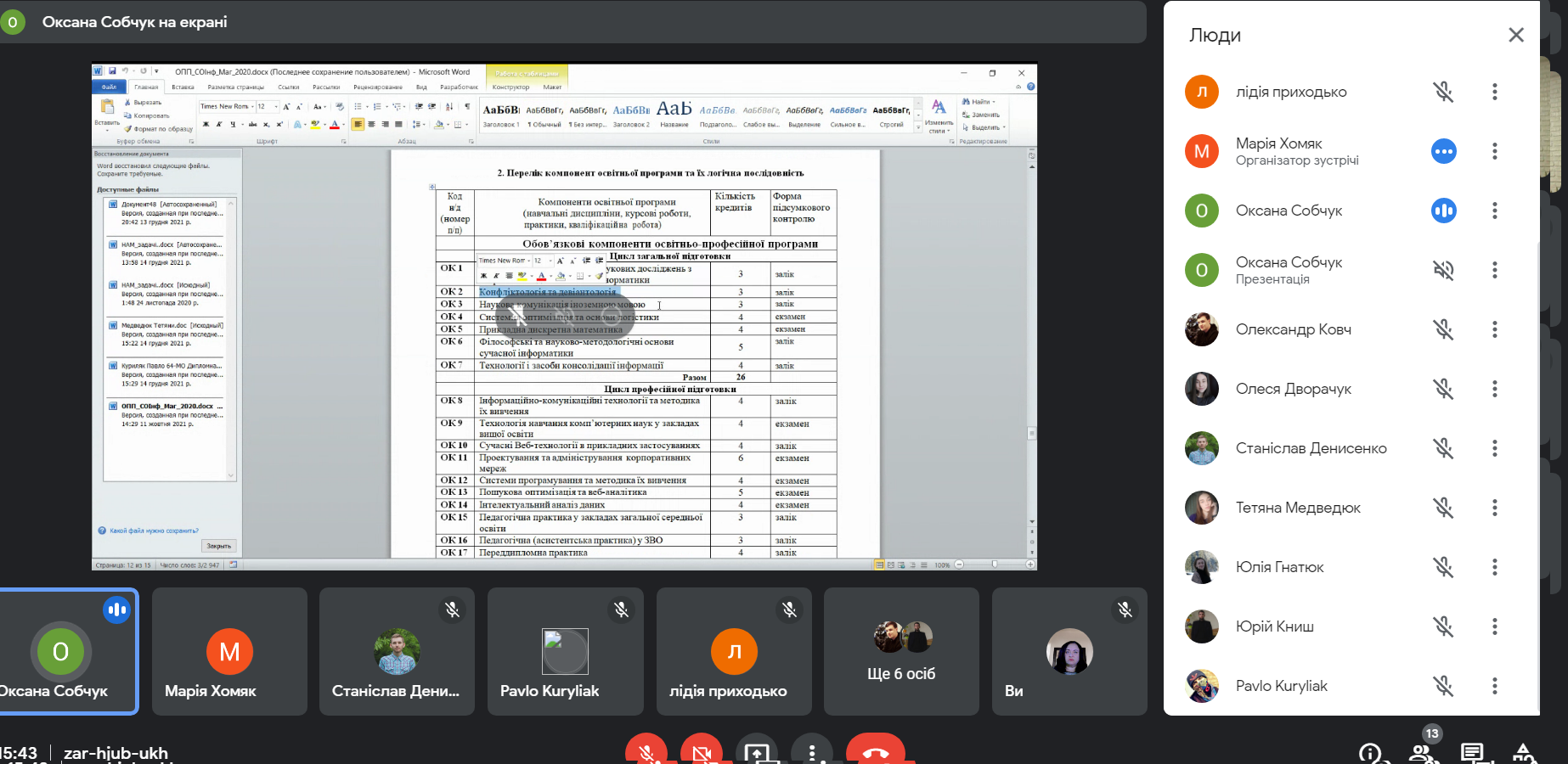Click the people icon with 13 badge
This screenshot has height=764, width=1568.
1421,752
